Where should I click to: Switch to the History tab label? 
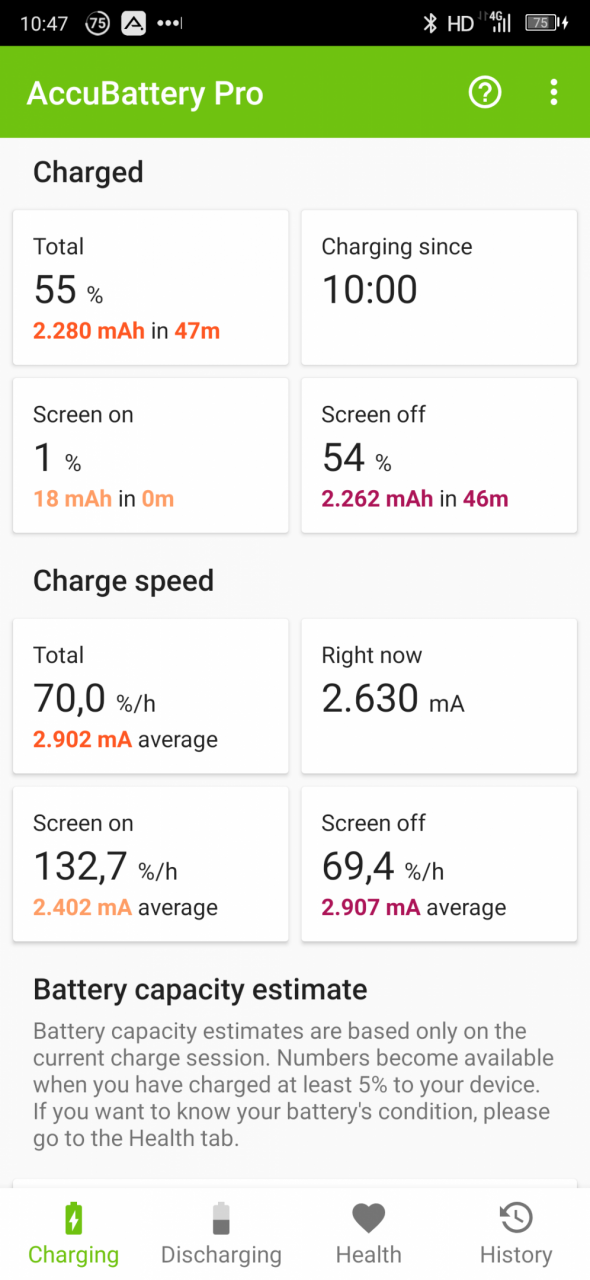tap(516, 1254)
